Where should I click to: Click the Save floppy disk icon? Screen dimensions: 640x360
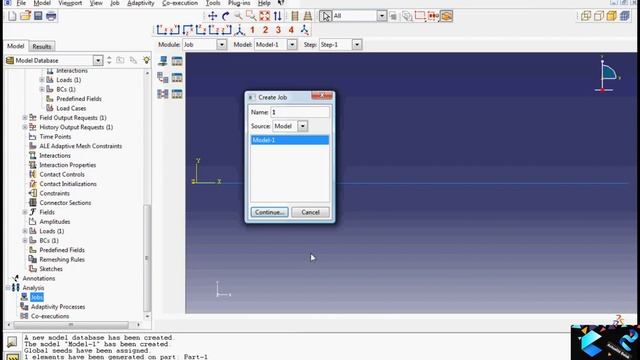(x=38, y=16)
